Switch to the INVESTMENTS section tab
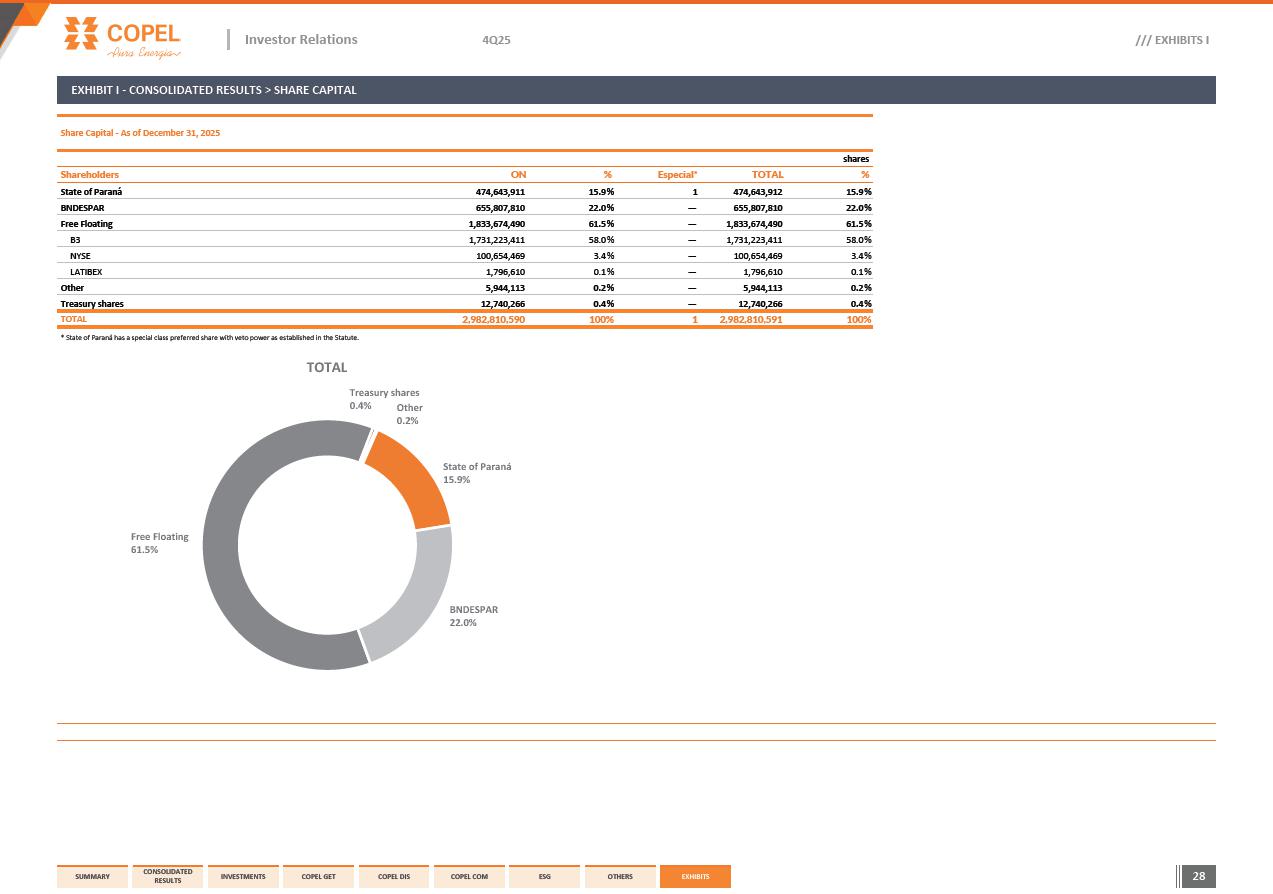The height and width of the screenshot is (894, 1273). pos(243,877)
